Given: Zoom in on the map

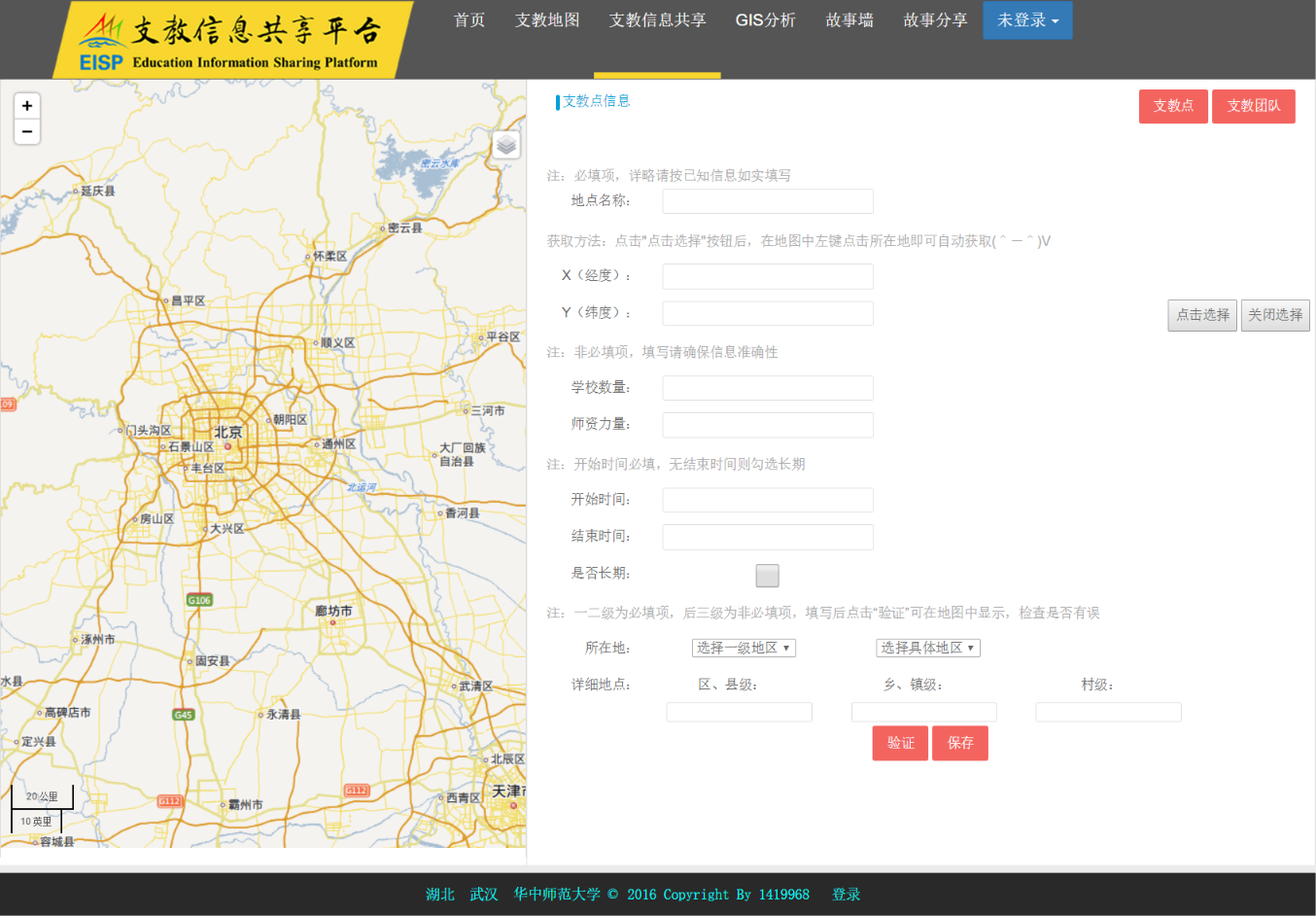Looking at the screenshot, I should point(27,106).
